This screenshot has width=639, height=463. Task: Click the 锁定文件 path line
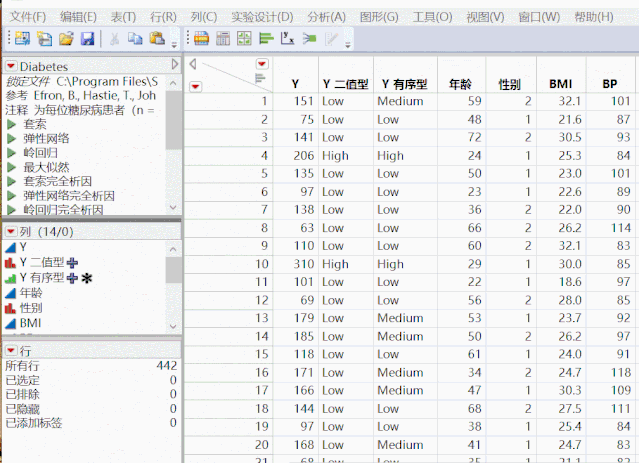82,82
